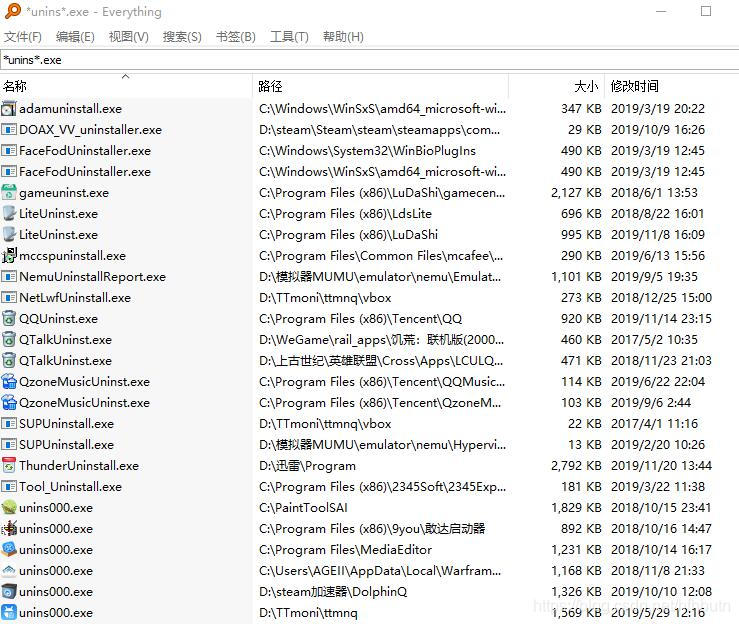Image resolution: width=739 pixels, height=624 pixels.
Task: Click the ThunderUninstall.exe file icon
Action: pos(8,466)
